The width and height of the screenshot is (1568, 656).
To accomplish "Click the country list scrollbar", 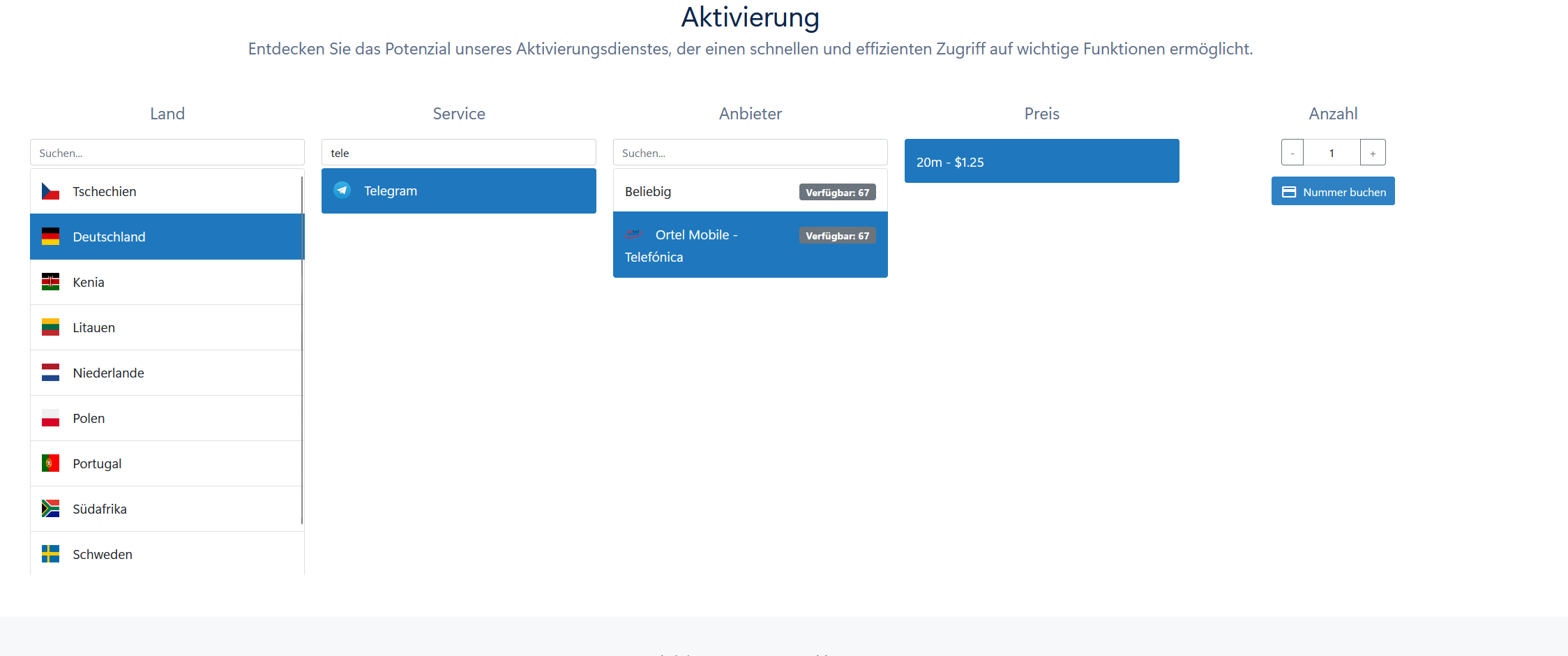I will (302, 349).
